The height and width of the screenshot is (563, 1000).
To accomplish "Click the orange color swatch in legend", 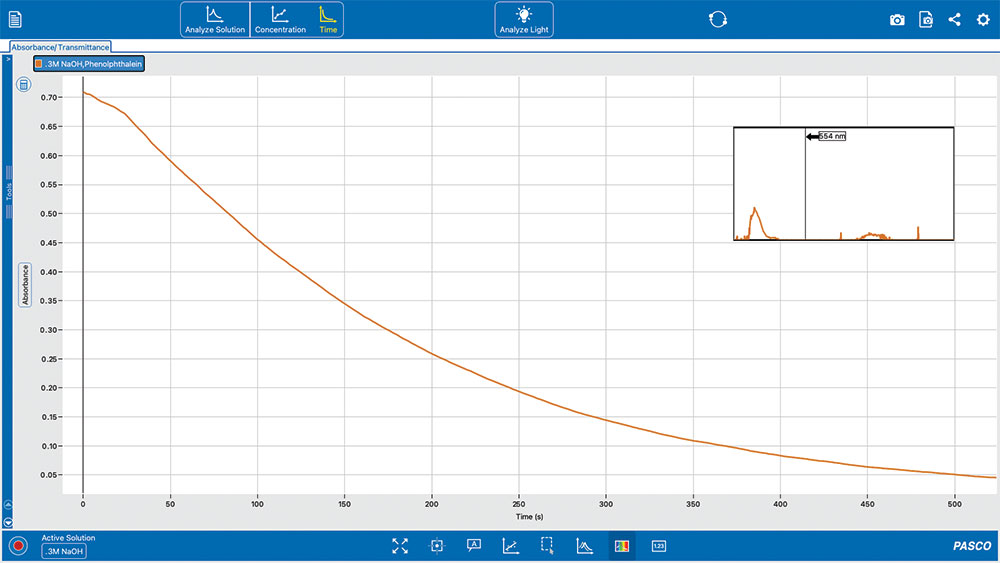I will click(39, 64).
